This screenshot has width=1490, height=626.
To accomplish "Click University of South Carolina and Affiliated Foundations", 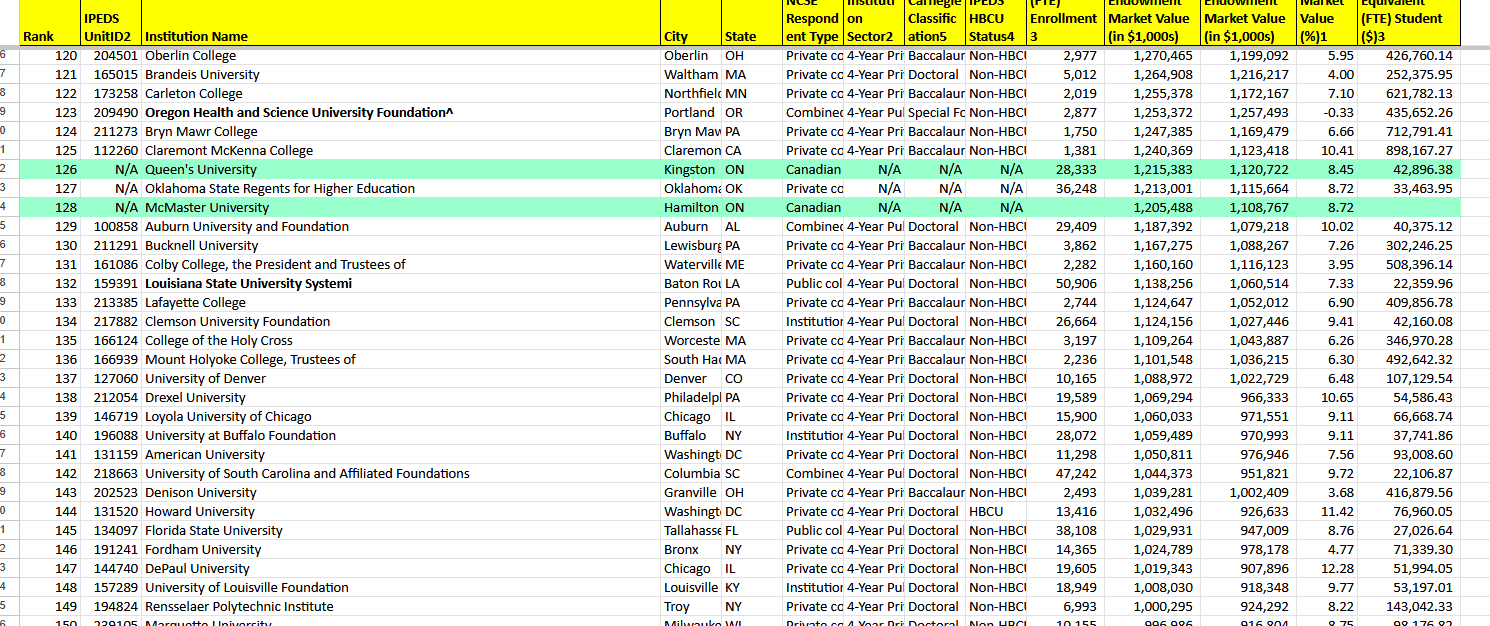I will coord(401,474).
